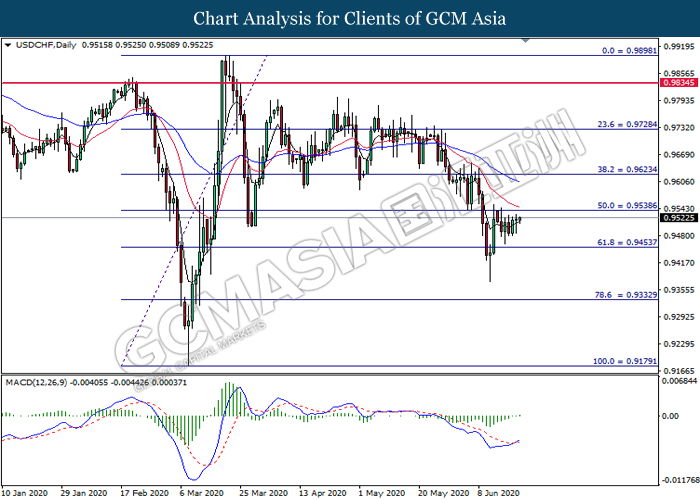Click the USDCHF,Daily symbol label
The height and width of the screenshot is (500, 700).
point(46,45)
